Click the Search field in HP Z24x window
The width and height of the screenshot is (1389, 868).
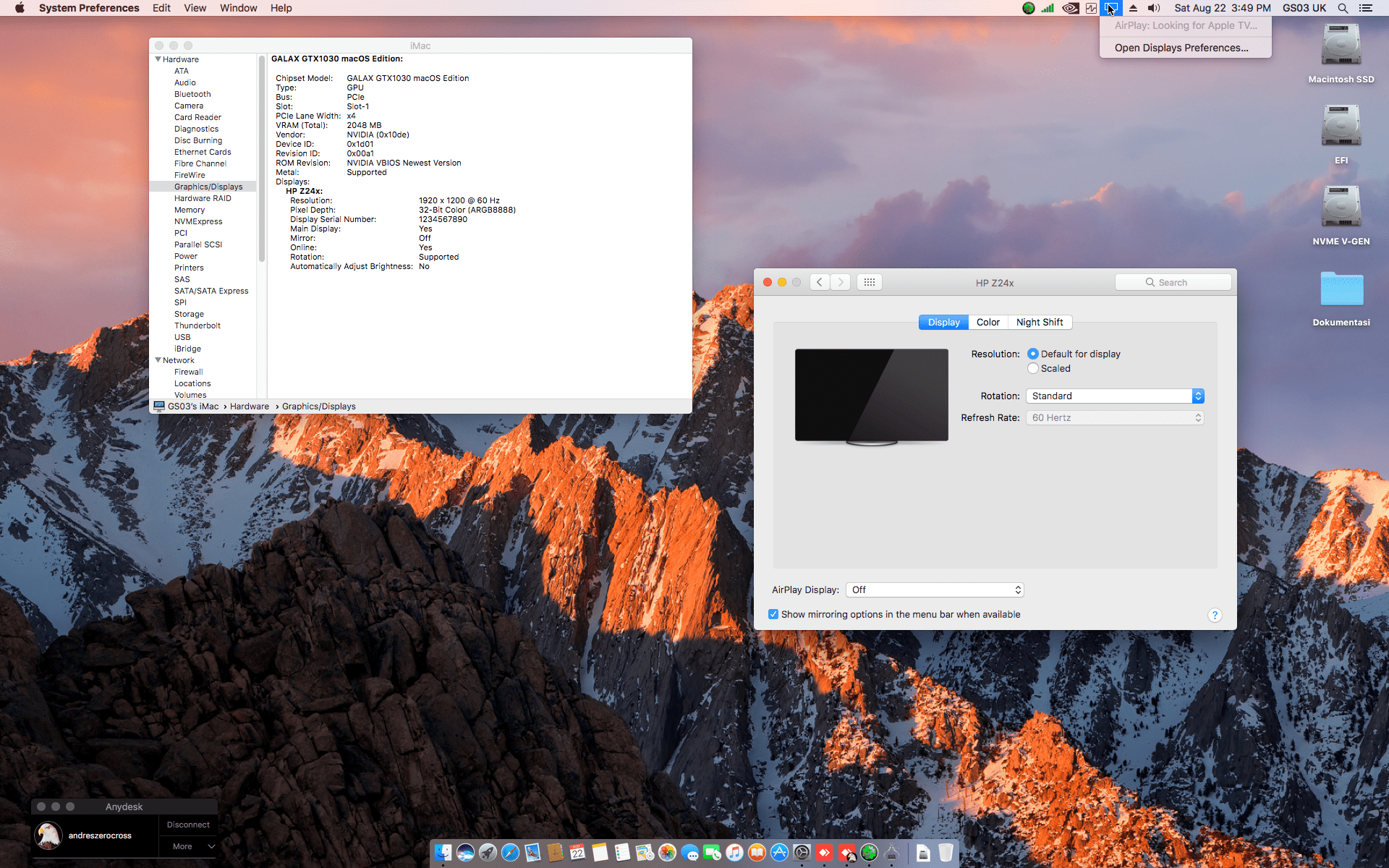[1173, 283]
